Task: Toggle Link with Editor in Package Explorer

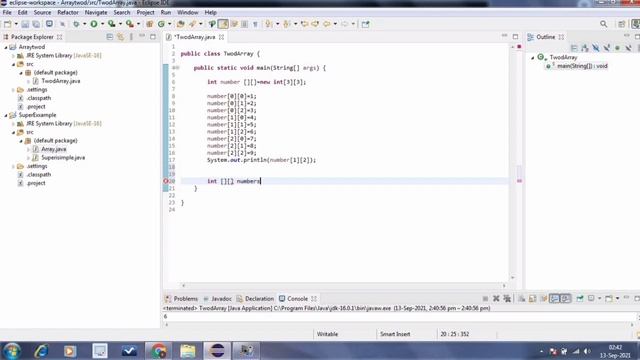Action: 120,37
